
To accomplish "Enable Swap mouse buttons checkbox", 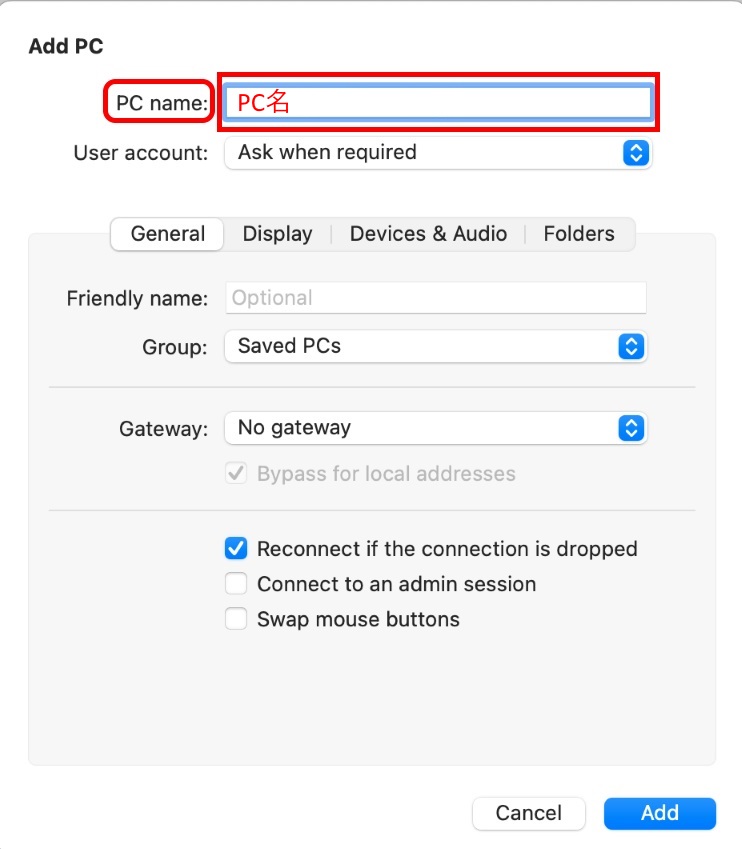I will [x=236, y=619].
